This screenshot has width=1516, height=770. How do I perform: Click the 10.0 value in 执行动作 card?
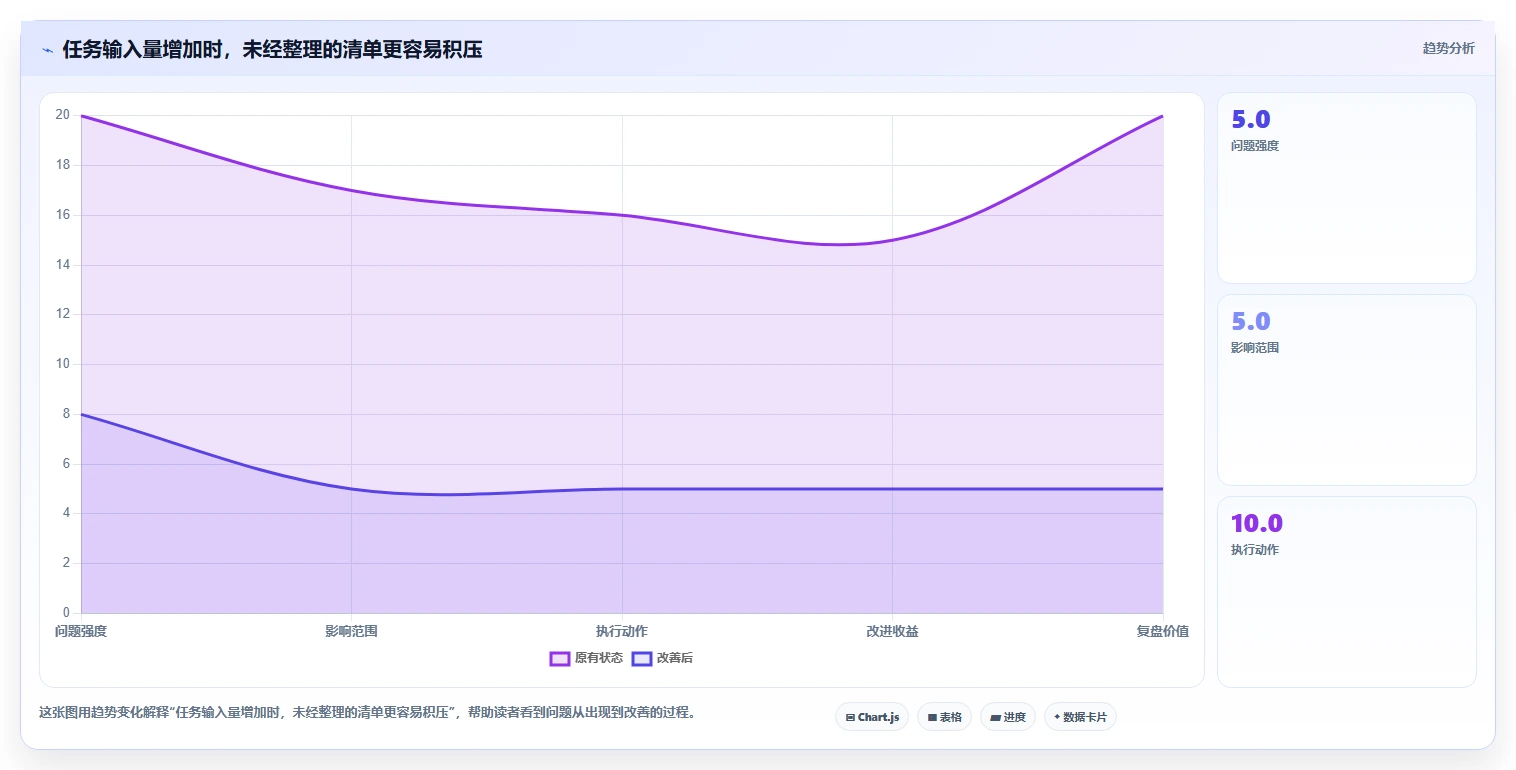1256,523
